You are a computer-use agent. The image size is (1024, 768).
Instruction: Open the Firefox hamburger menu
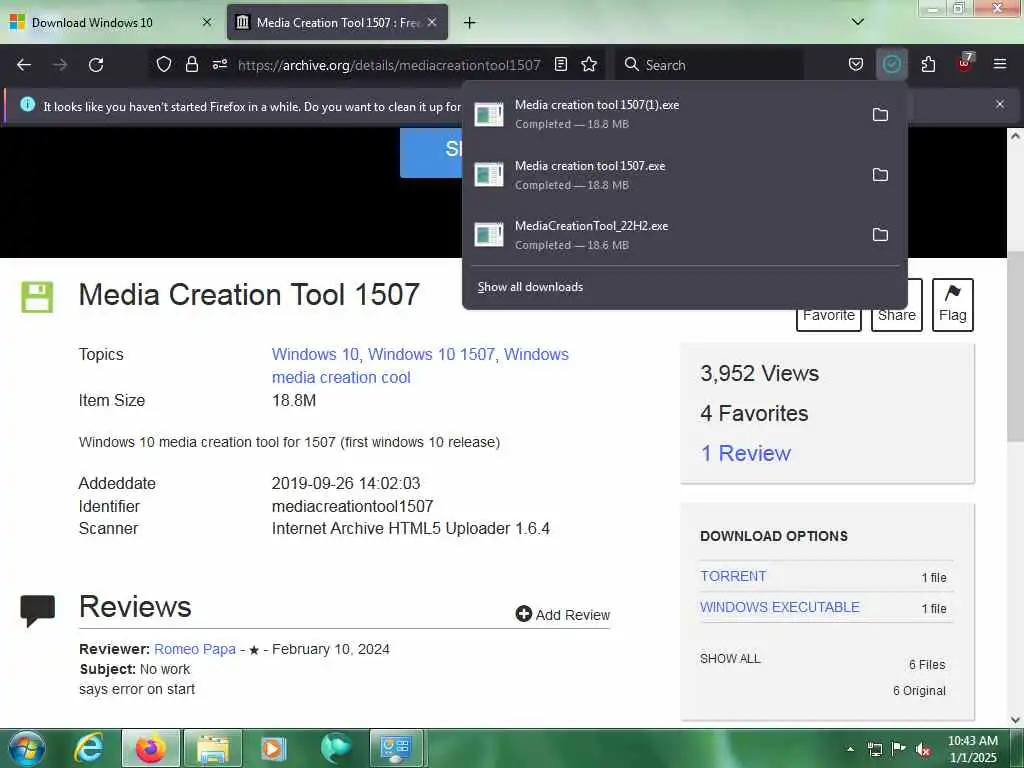click(x=999, y=64)
